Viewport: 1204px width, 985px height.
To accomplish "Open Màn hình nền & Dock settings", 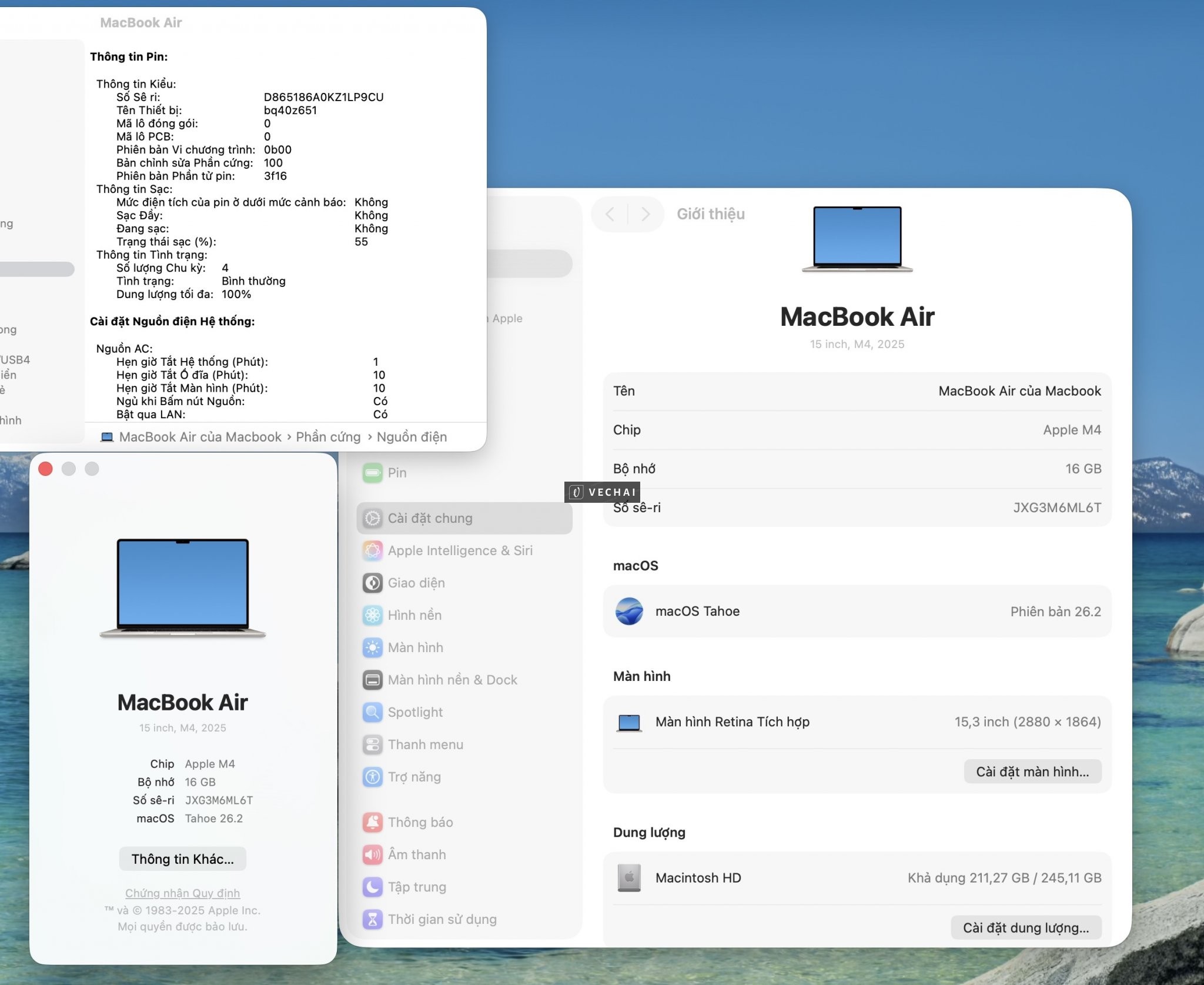I will point(373,680).
